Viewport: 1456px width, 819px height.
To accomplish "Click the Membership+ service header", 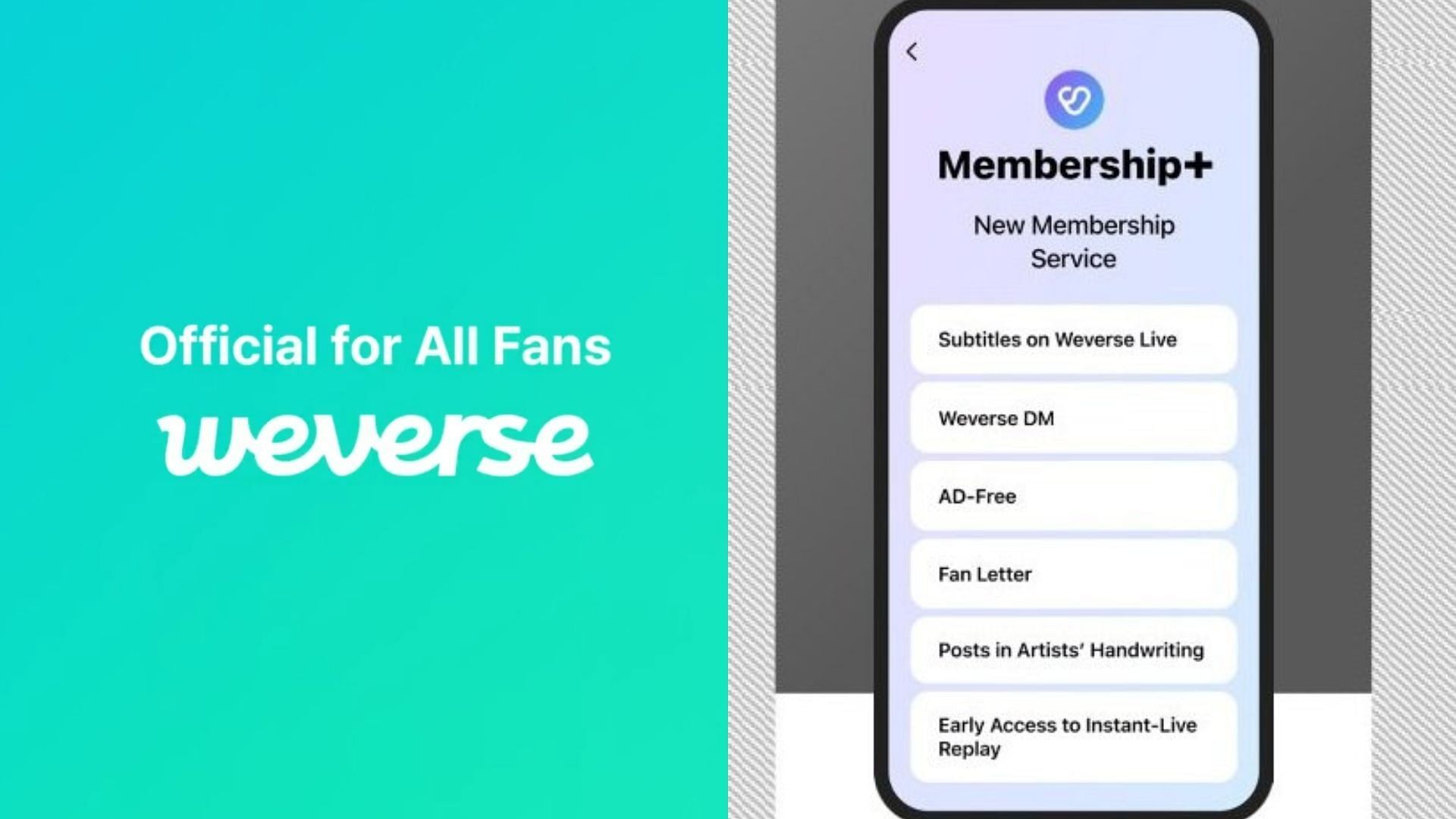I will coord(1072,162).
